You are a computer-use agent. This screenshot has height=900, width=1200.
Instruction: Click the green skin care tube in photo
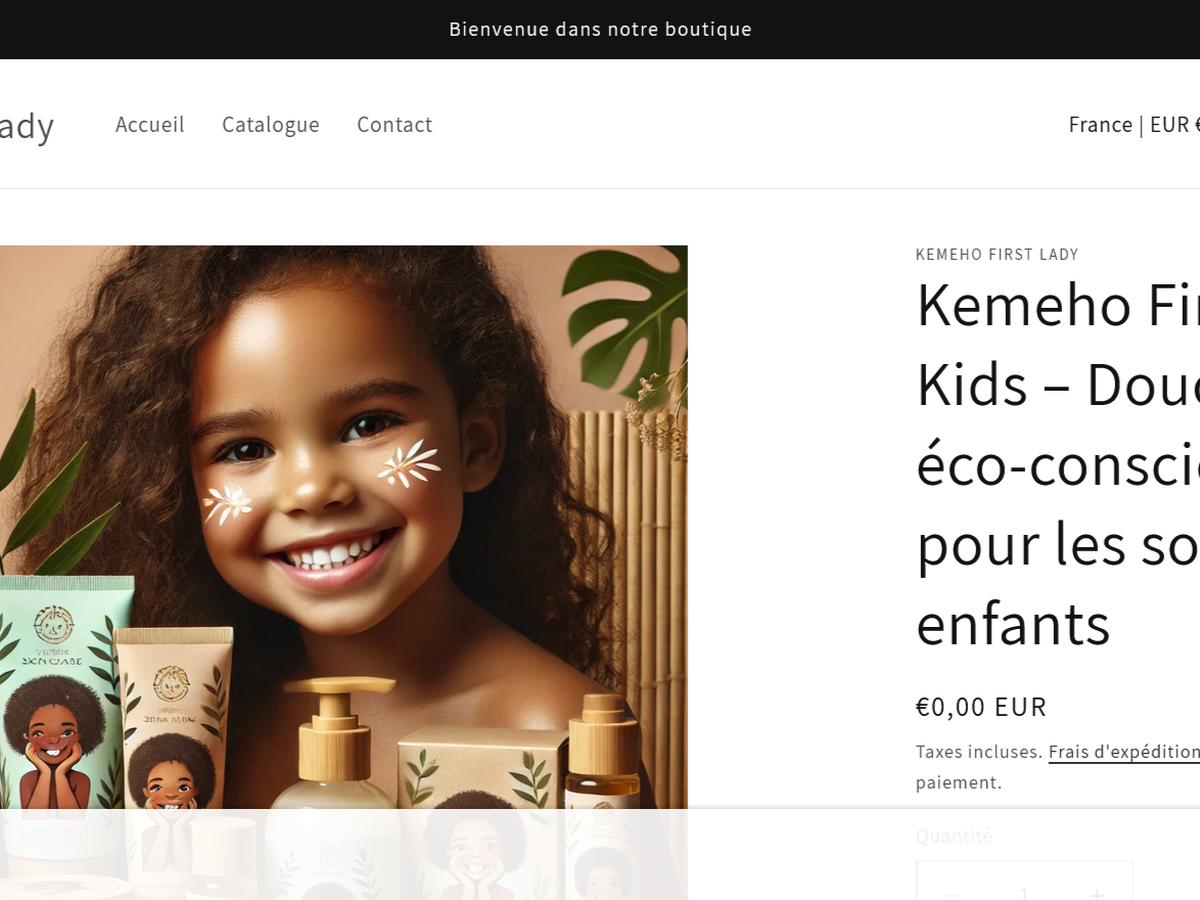(62, 700)
